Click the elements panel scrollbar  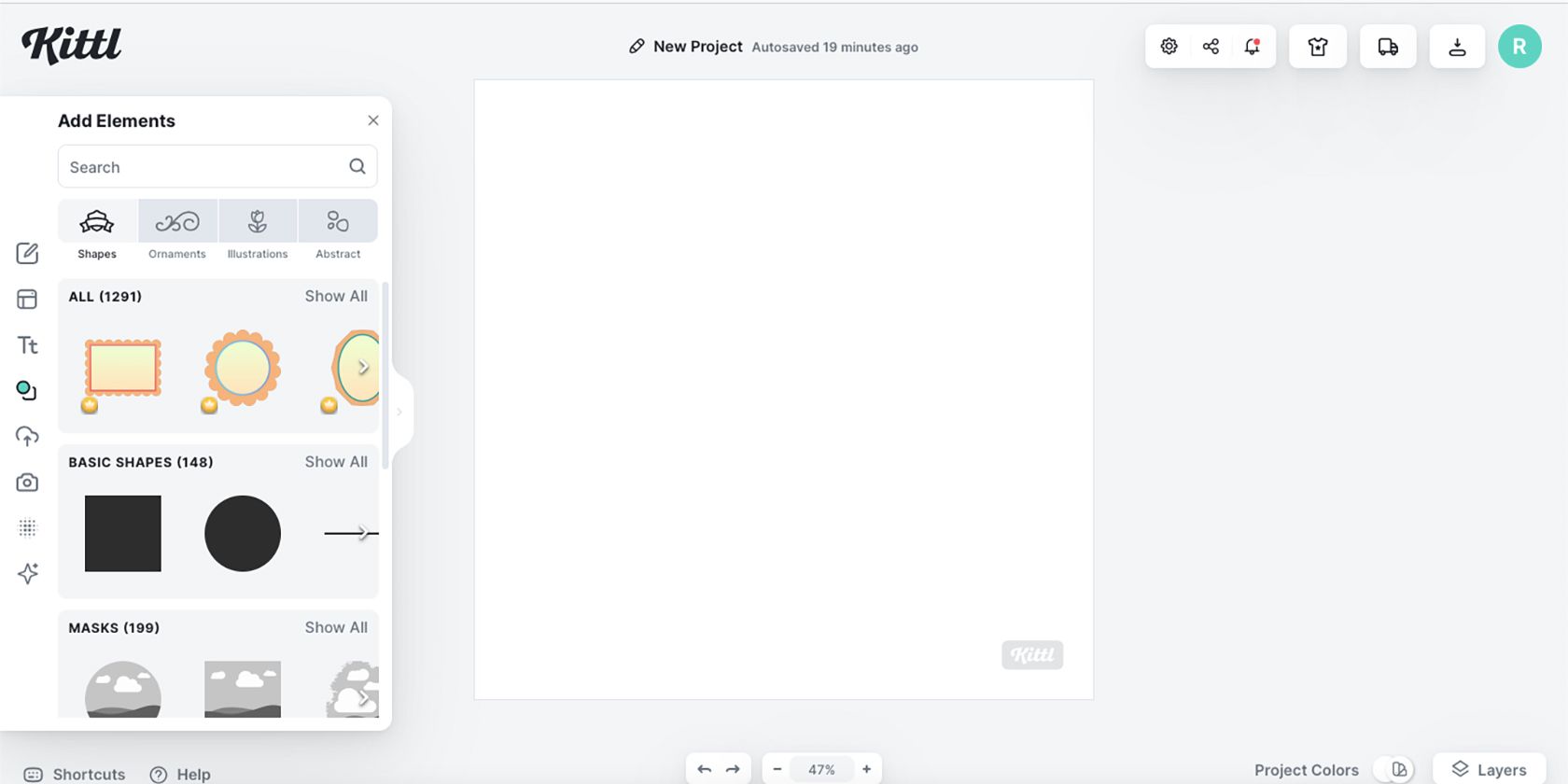pos(385,375)
